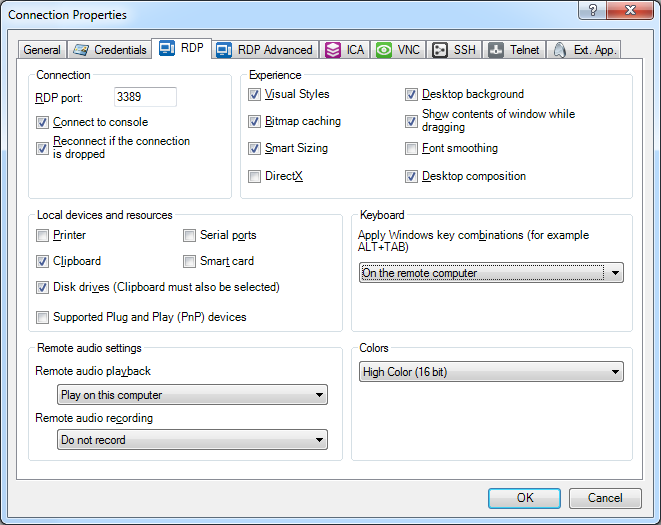Click the RDP port input field
Image resolution: width=661 pixels, height=525 pixels.
click(145, 97)
